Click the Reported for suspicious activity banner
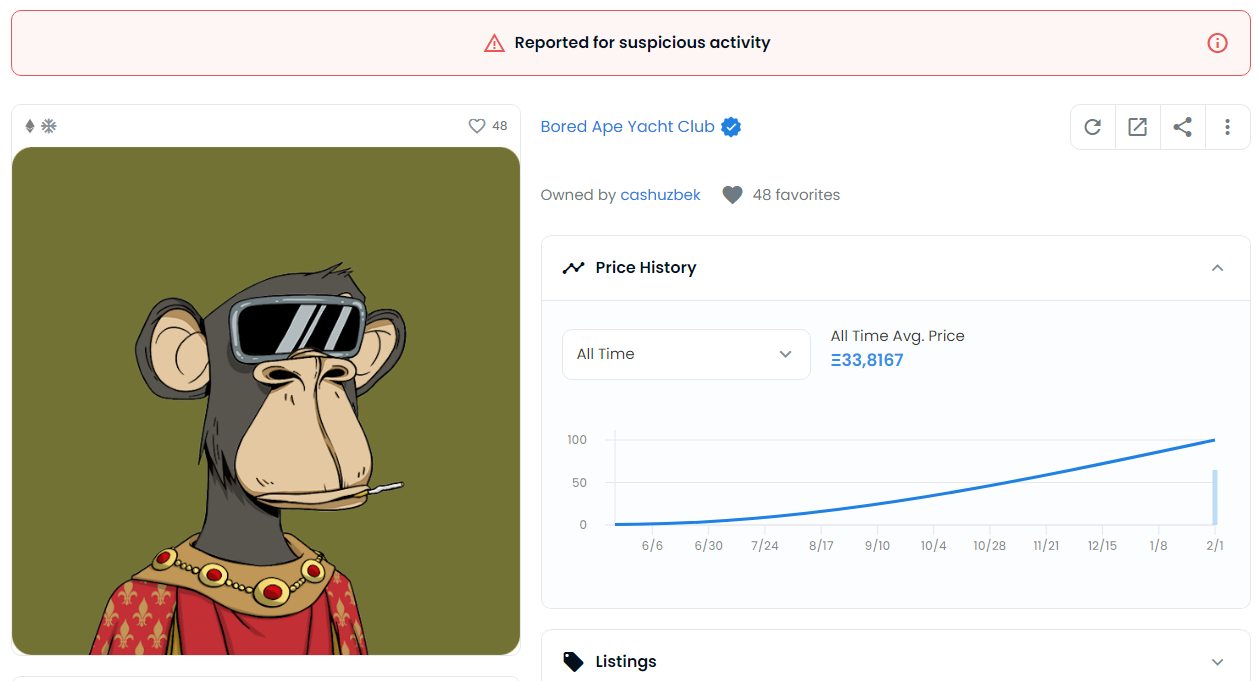This screenshot has width=1258, height=681. (x=642, y=43)
